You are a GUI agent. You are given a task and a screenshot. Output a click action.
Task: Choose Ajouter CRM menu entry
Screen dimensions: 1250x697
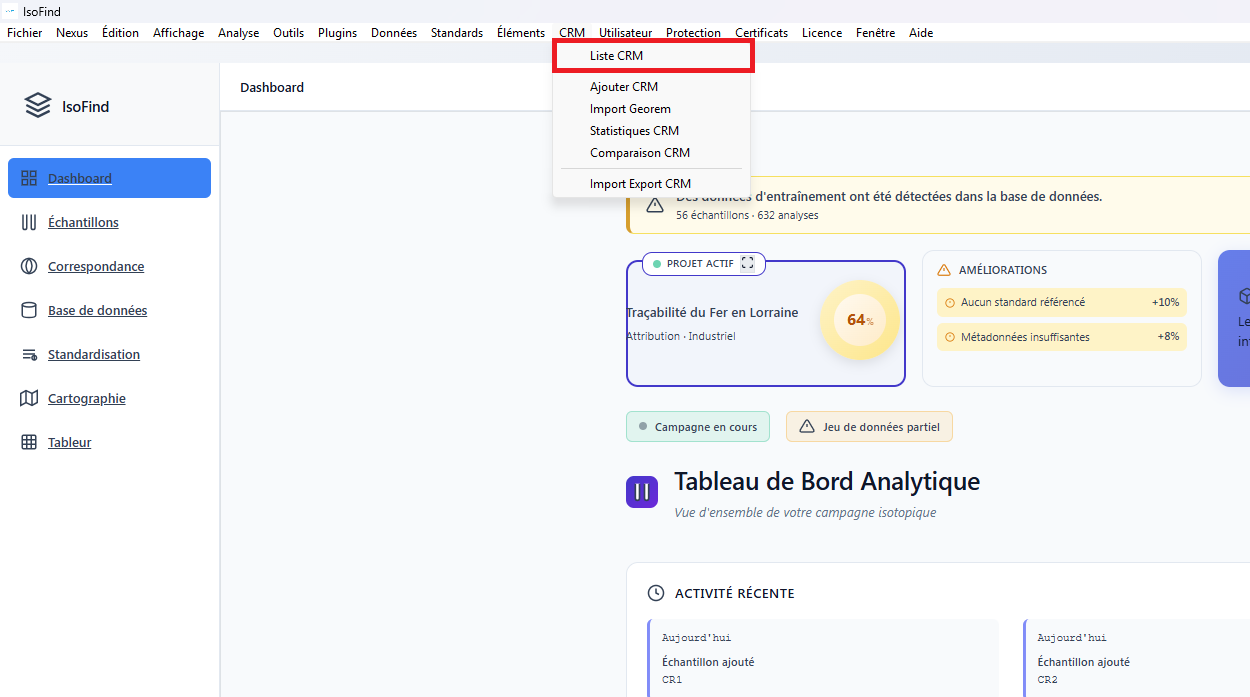pyautogui.click(x=623, y=87)
